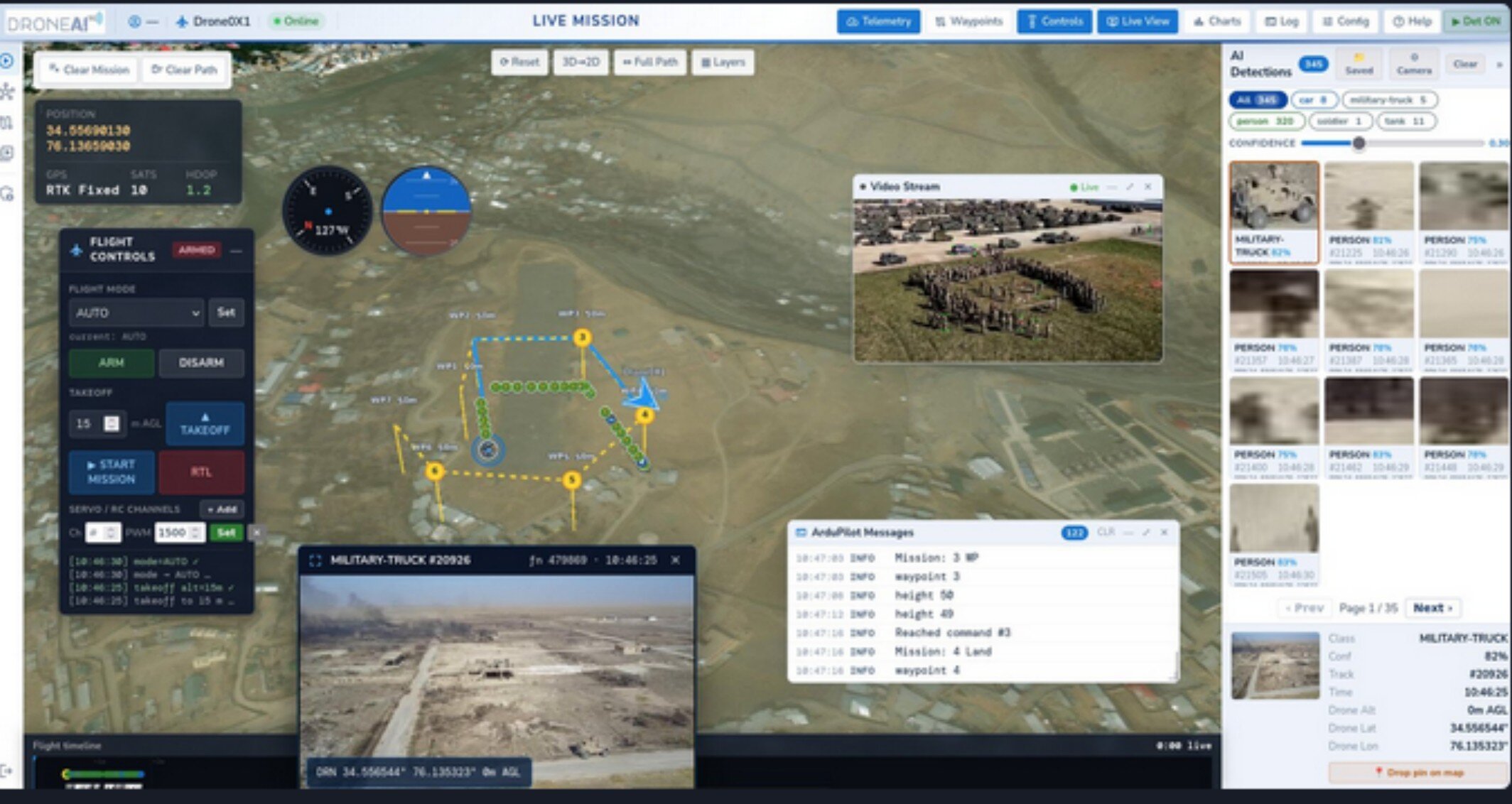Open the Layers map menu
Image resolution: width=1512 pixels, height=804 pixels.
tap(723, 63)
